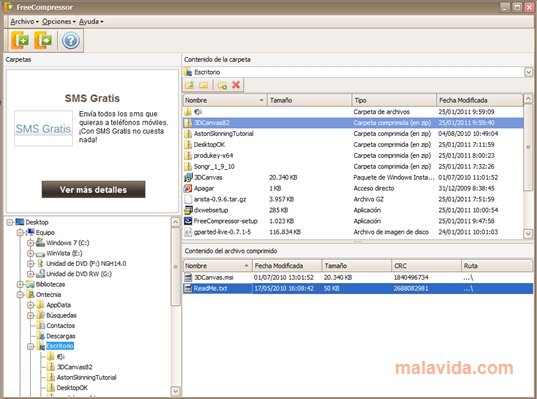537x399 pixels.
Task: Collapse the Ontecnia tree node
Action: pos(20,295)
